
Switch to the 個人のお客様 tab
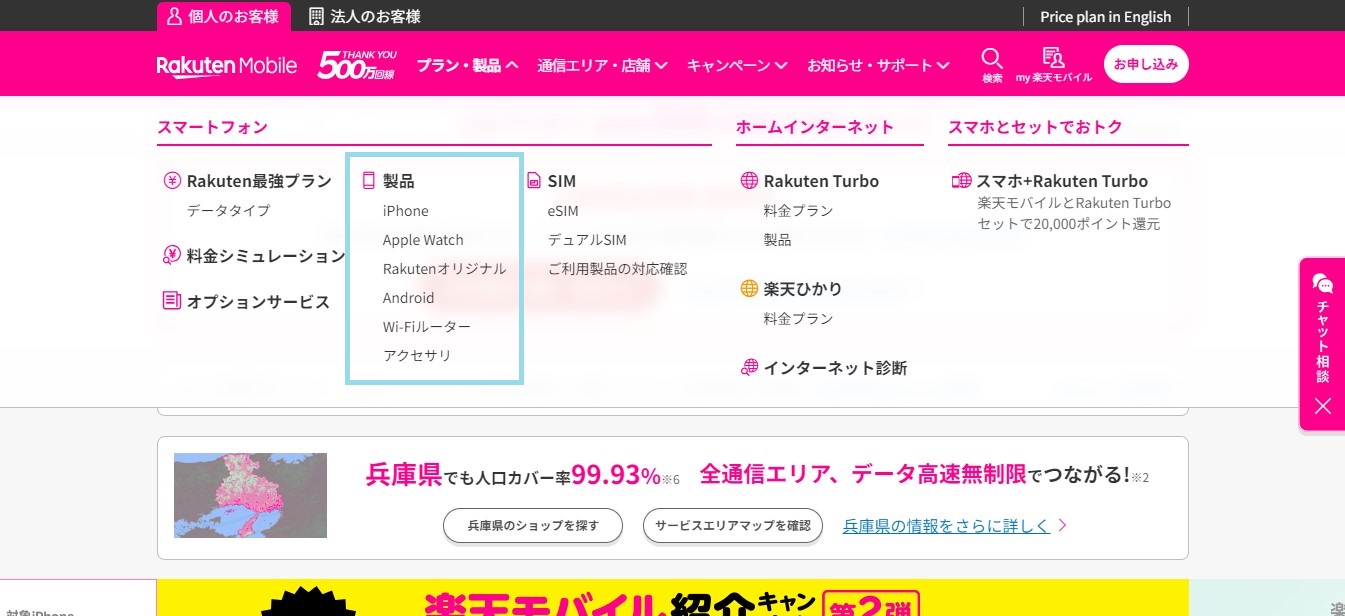(224, 16)
